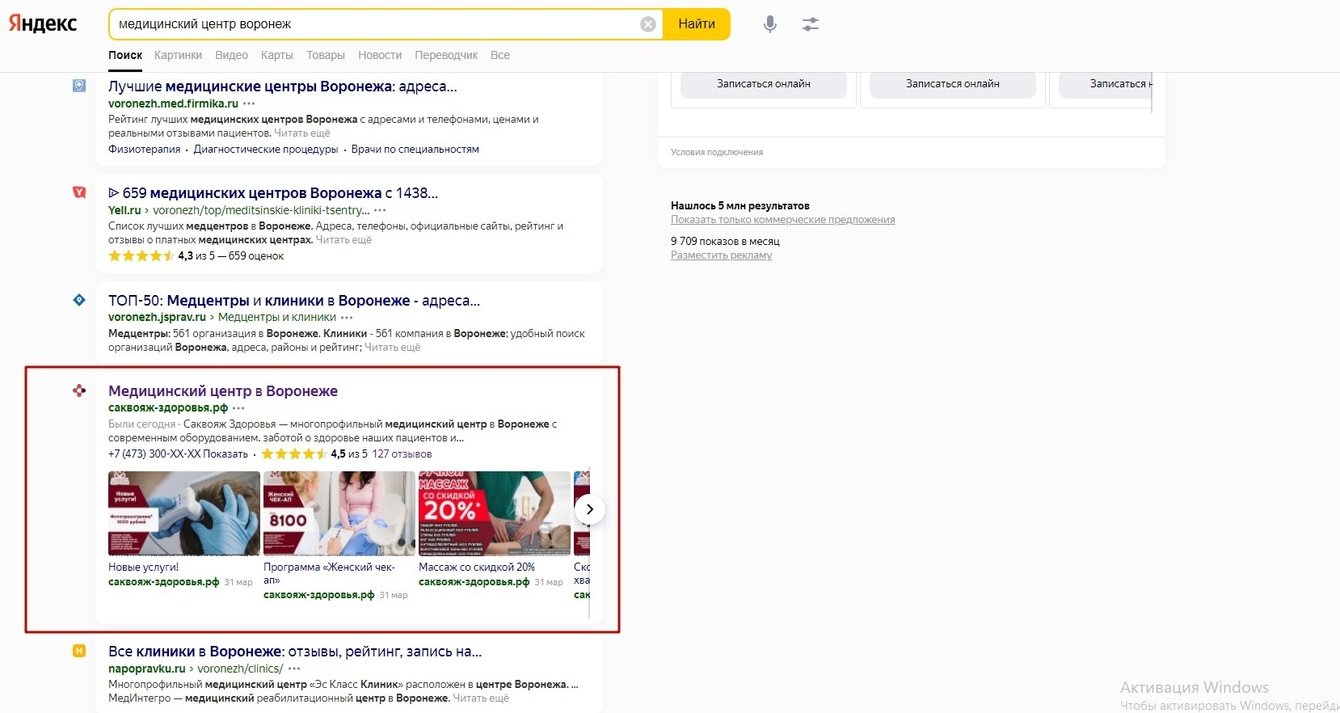Screen dimensions: 1340x713
Task: Click the Саквояж Здоровья favicon
Action: tap(79, 390)
